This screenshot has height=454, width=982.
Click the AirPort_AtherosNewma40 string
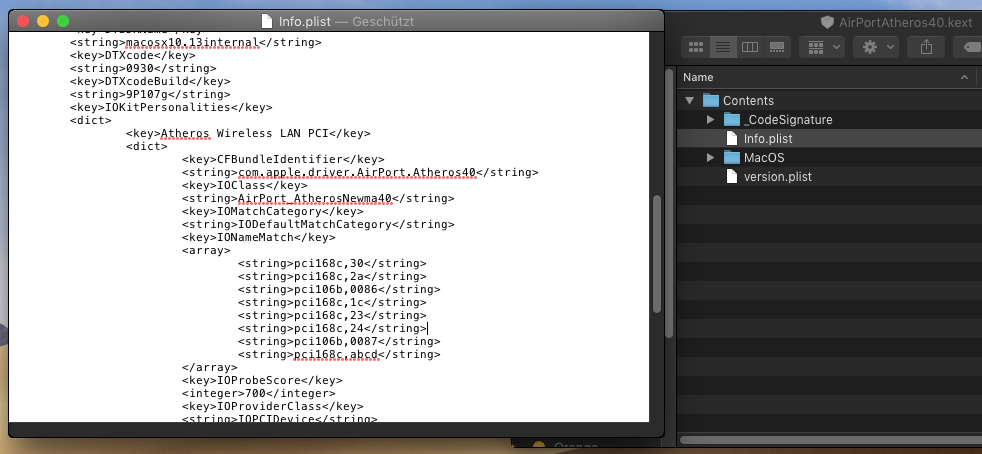pyautogui.click(x=318, y=199)
